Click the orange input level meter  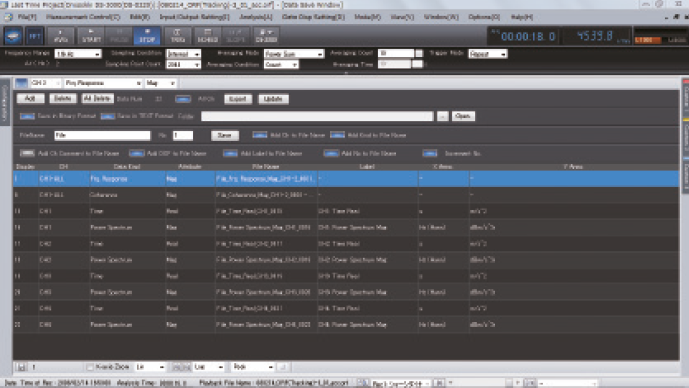pyautogui.click(x=648, y=40)
